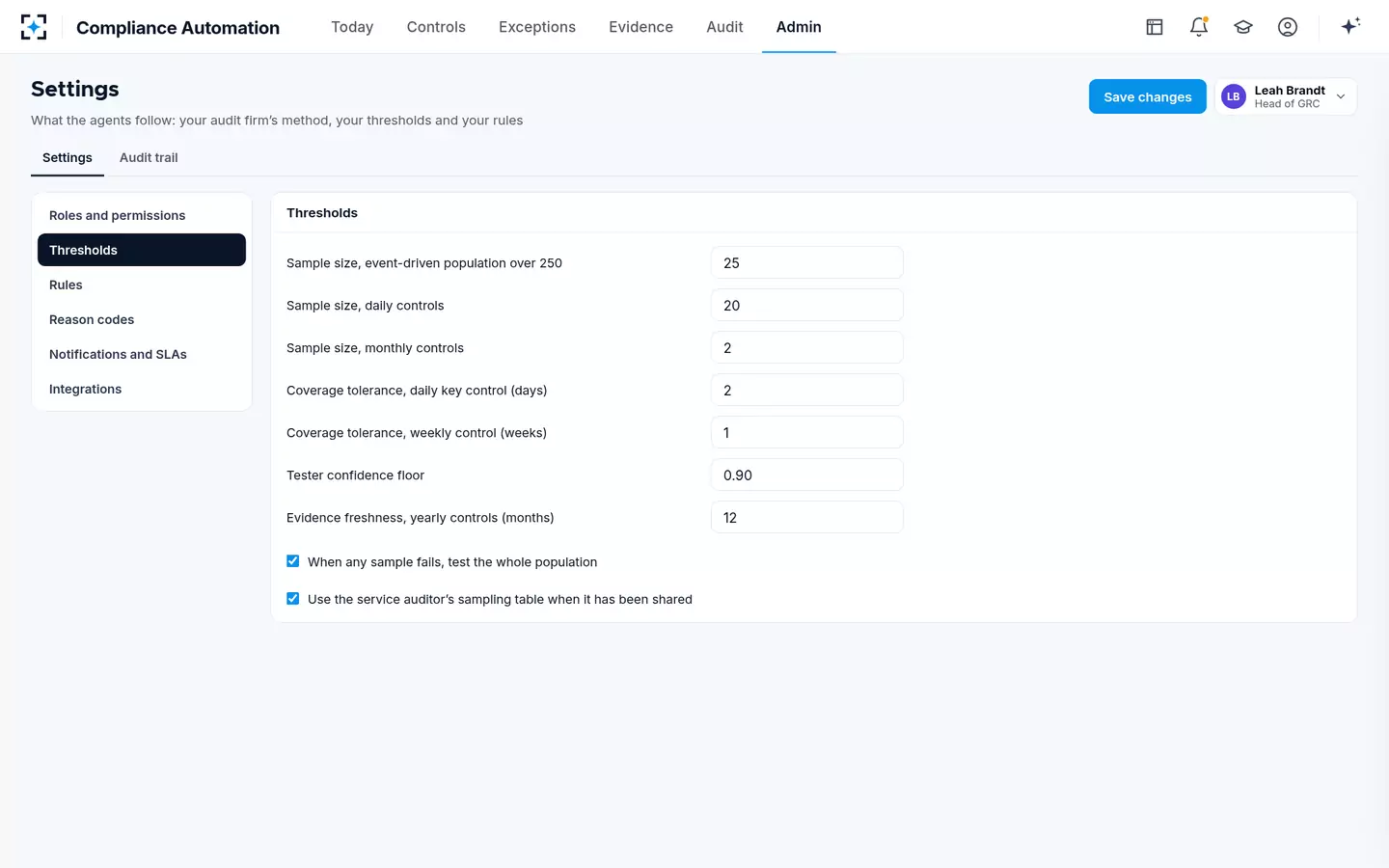Image resolution: width=1389 pixels, height=868 pixels.
Task: Click the 'Tester confidence floor' label
Action: pyautogui.click(x=355, y=475)
